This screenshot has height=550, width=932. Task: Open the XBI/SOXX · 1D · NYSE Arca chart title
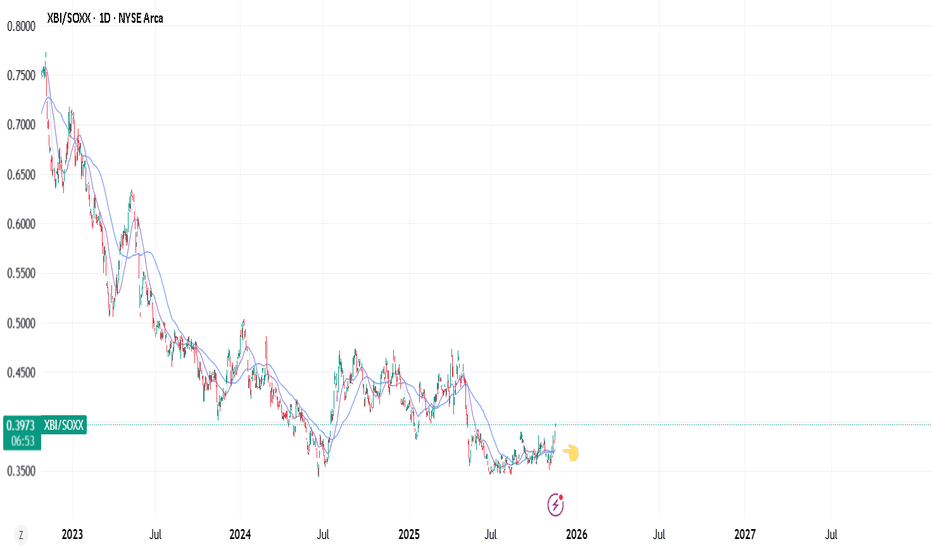point(105,18)
